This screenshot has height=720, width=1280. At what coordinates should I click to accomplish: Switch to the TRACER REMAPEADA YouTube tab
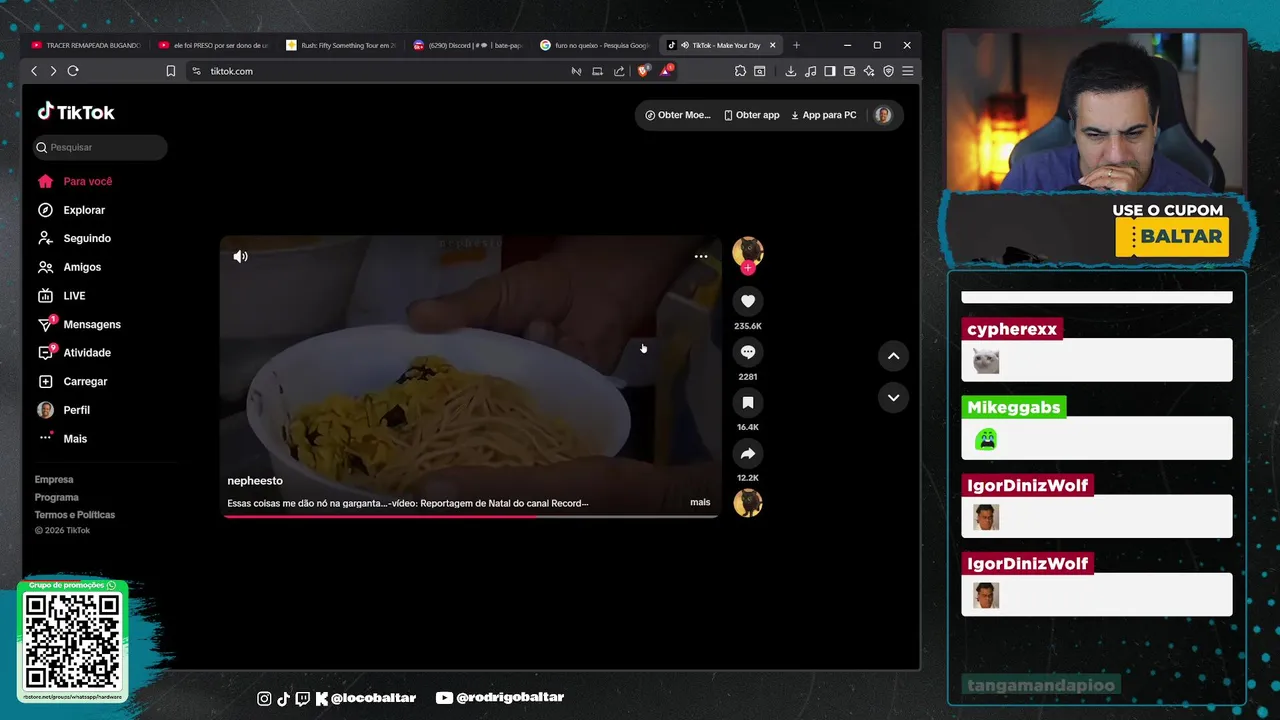88,45
